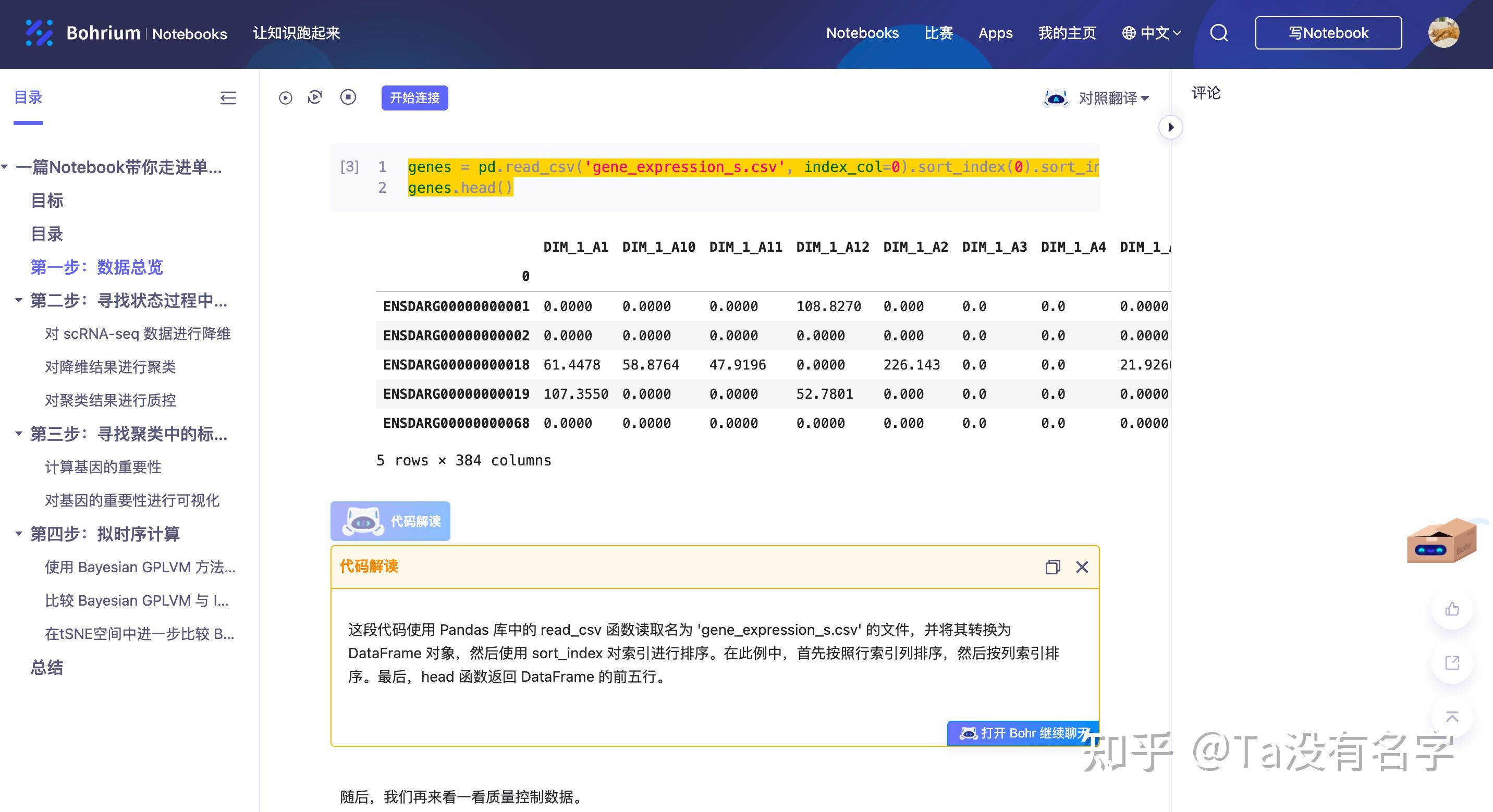Click the share external link icon
Image resolution: width=1493 pixels, height=812 pixels.
tap(1452, 662)
